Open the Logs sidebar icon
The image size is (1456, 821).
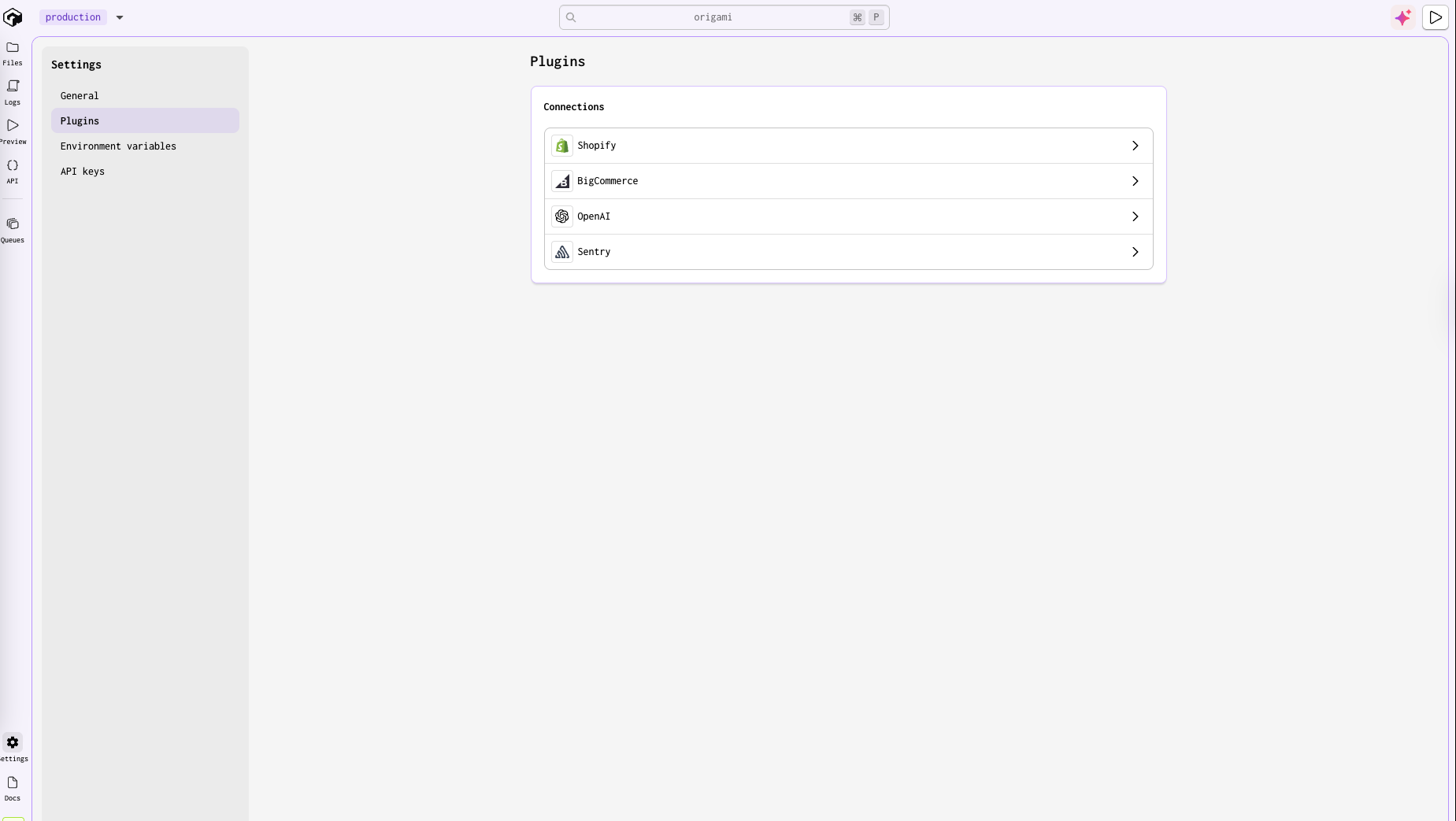click(13, 86)
